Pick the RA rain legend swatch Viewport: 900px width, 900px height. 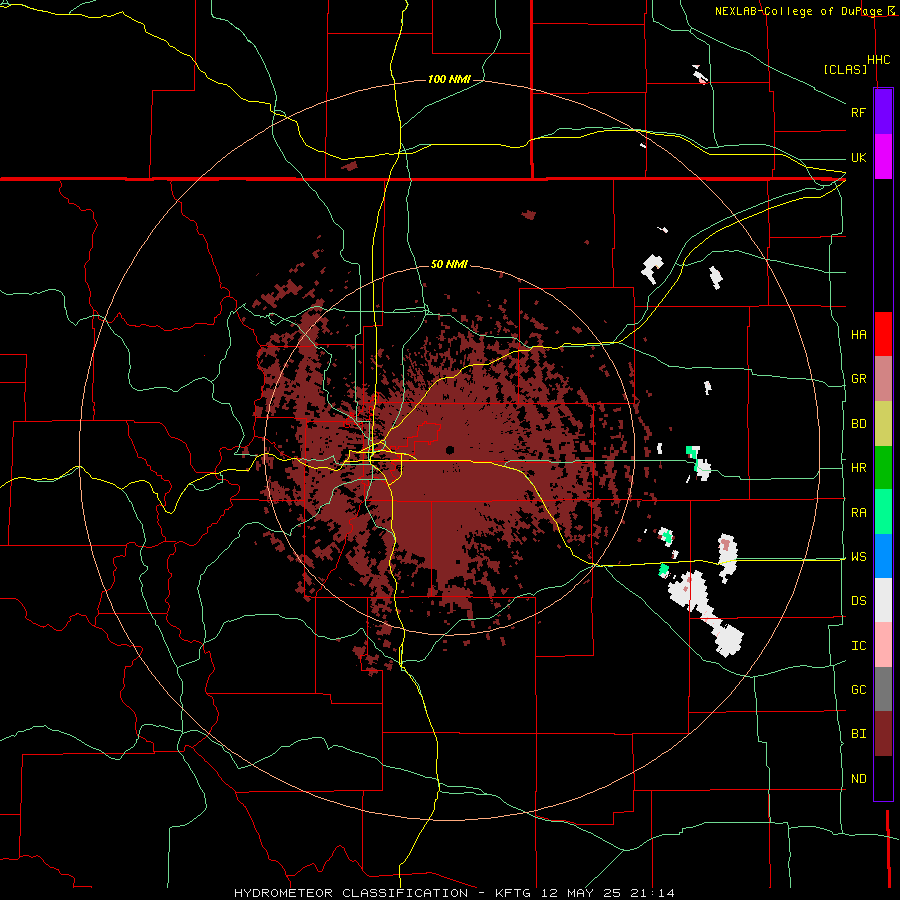pyautogui.click(x=883, y=512)
